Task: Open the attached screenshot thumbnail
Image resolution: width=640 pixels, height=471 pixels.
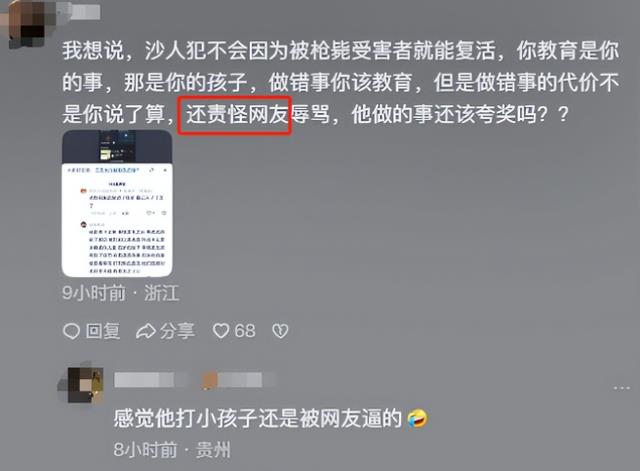Action: coord(117,203)
